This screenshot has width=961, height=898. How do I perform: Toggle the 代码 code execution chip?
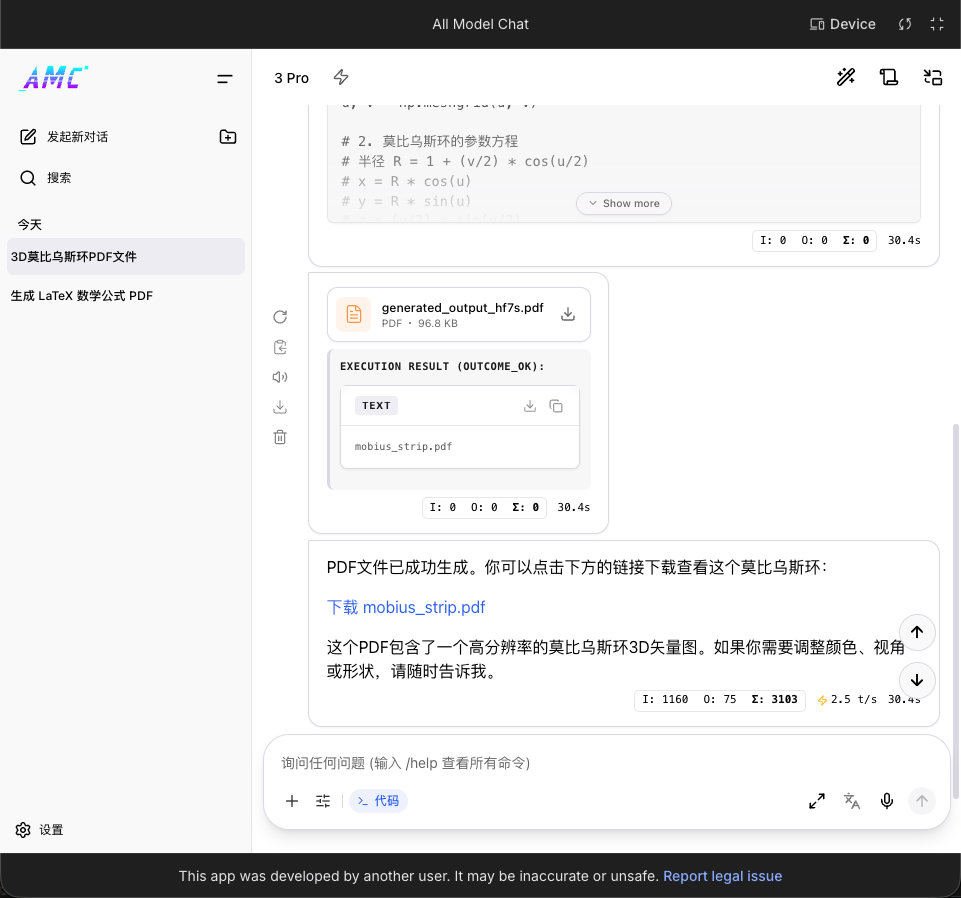(x=378, y=801)
